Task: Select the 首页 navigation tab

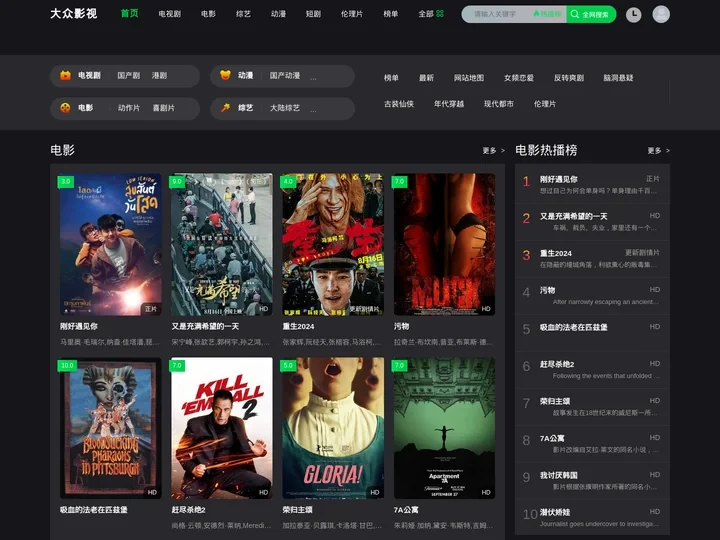Action: pyautogui.click(x=129, y=13)
